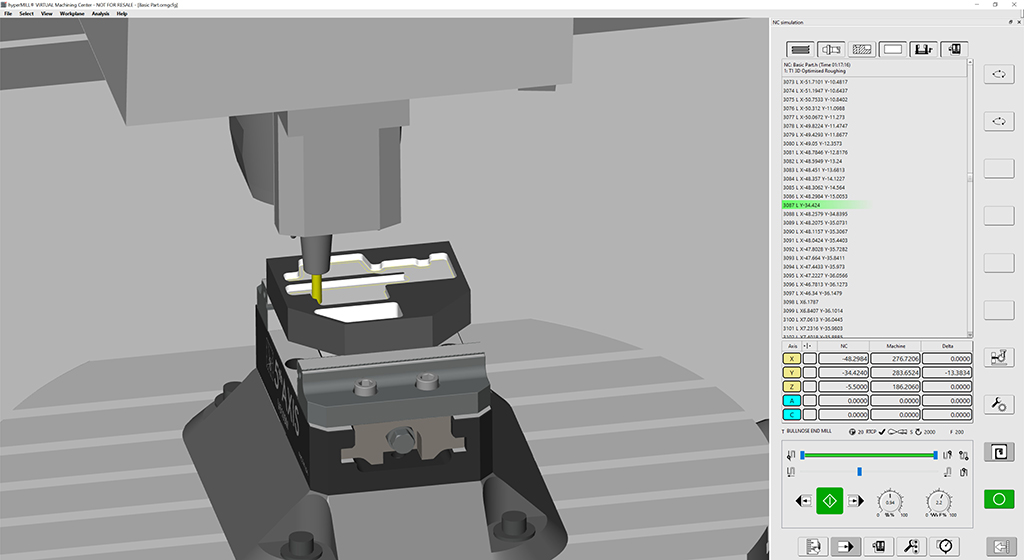The image size is (1024, 560).
Task: Click the simulation speed dial knob
Action: (890, 501)
